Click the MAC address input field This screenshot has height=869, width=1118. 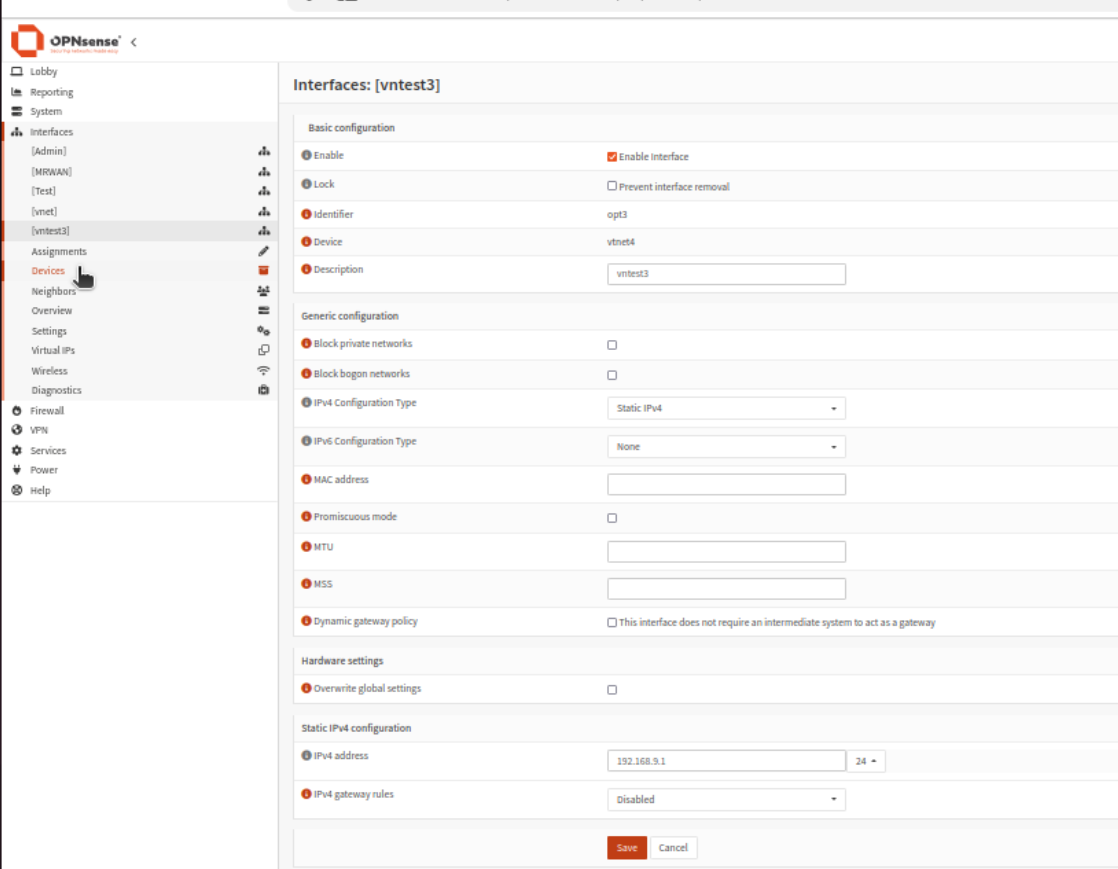tap(726, 485)
